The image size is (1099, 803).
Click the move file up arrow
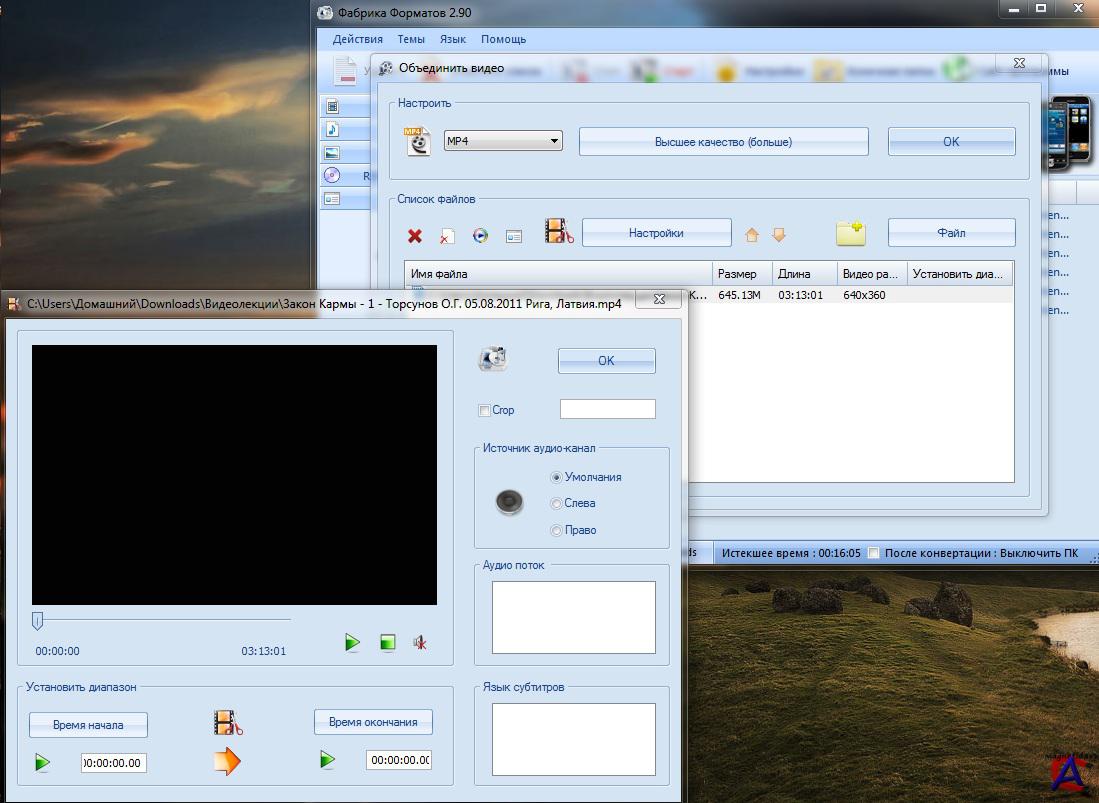[752, 235]
